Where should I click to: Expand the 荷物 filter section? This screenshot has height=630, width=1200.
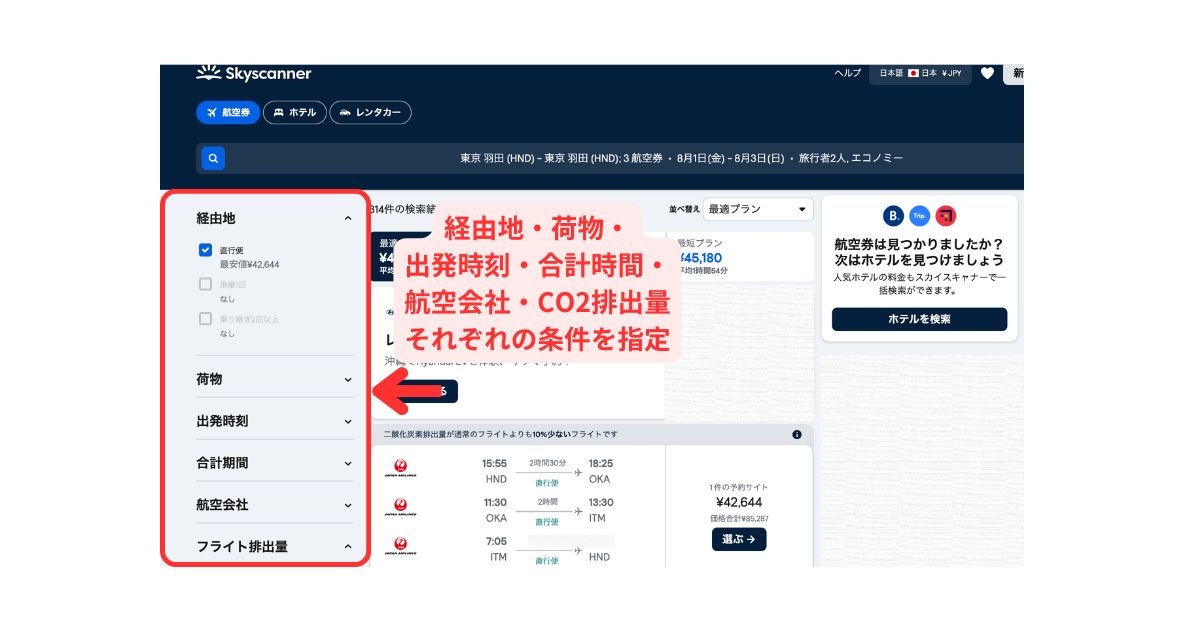pos(348,379)
